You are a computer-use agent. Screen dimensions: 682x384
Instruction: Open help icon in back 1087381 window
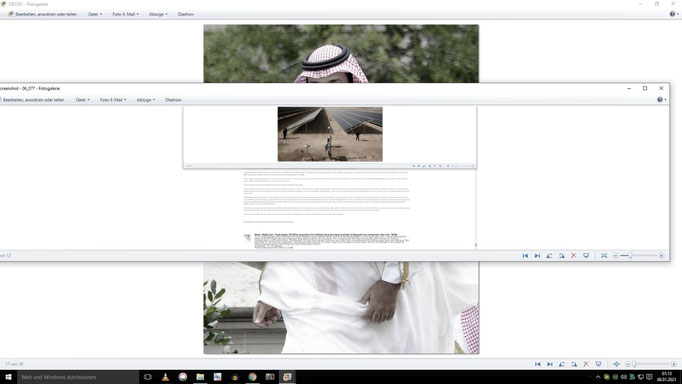click(x=673, y=14)
